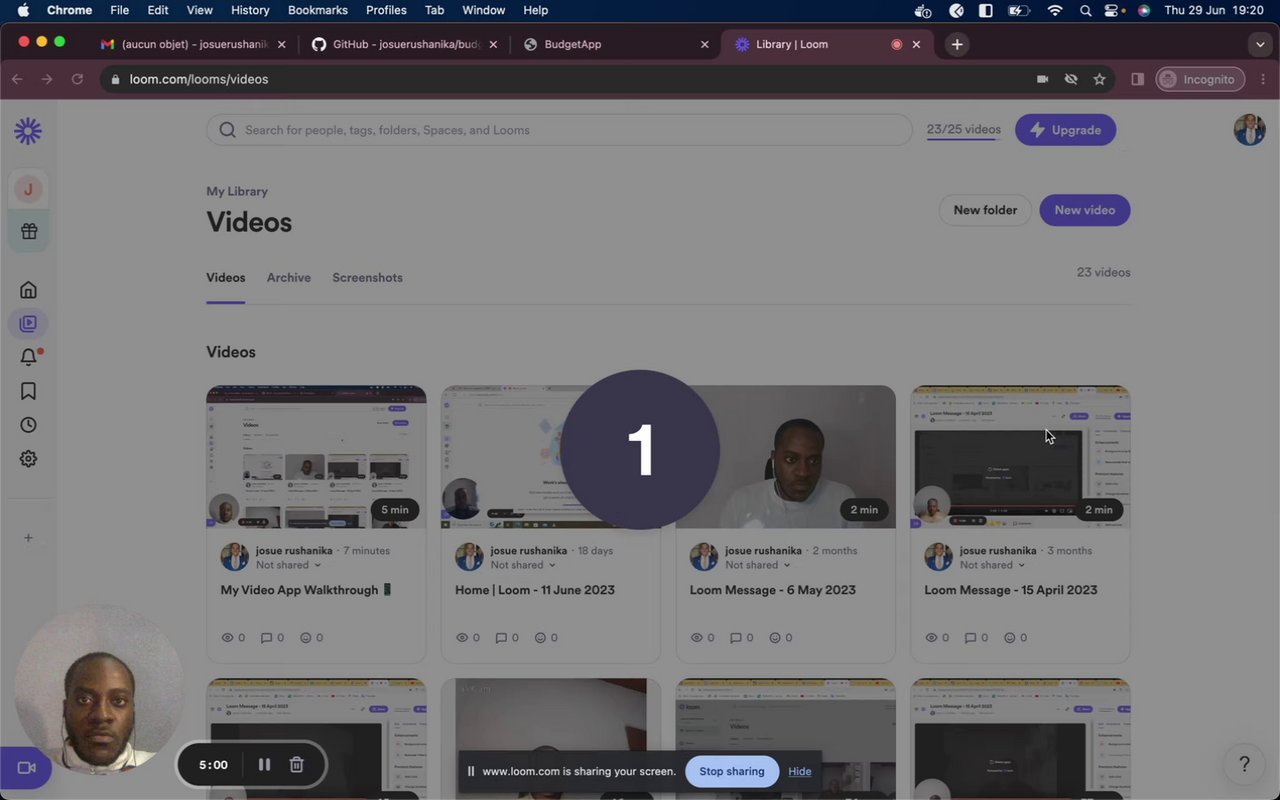This screenshot has height=800, width=1280.
Task: Click the 23/25 videos usage link
Action: click(x=963, y=130)
